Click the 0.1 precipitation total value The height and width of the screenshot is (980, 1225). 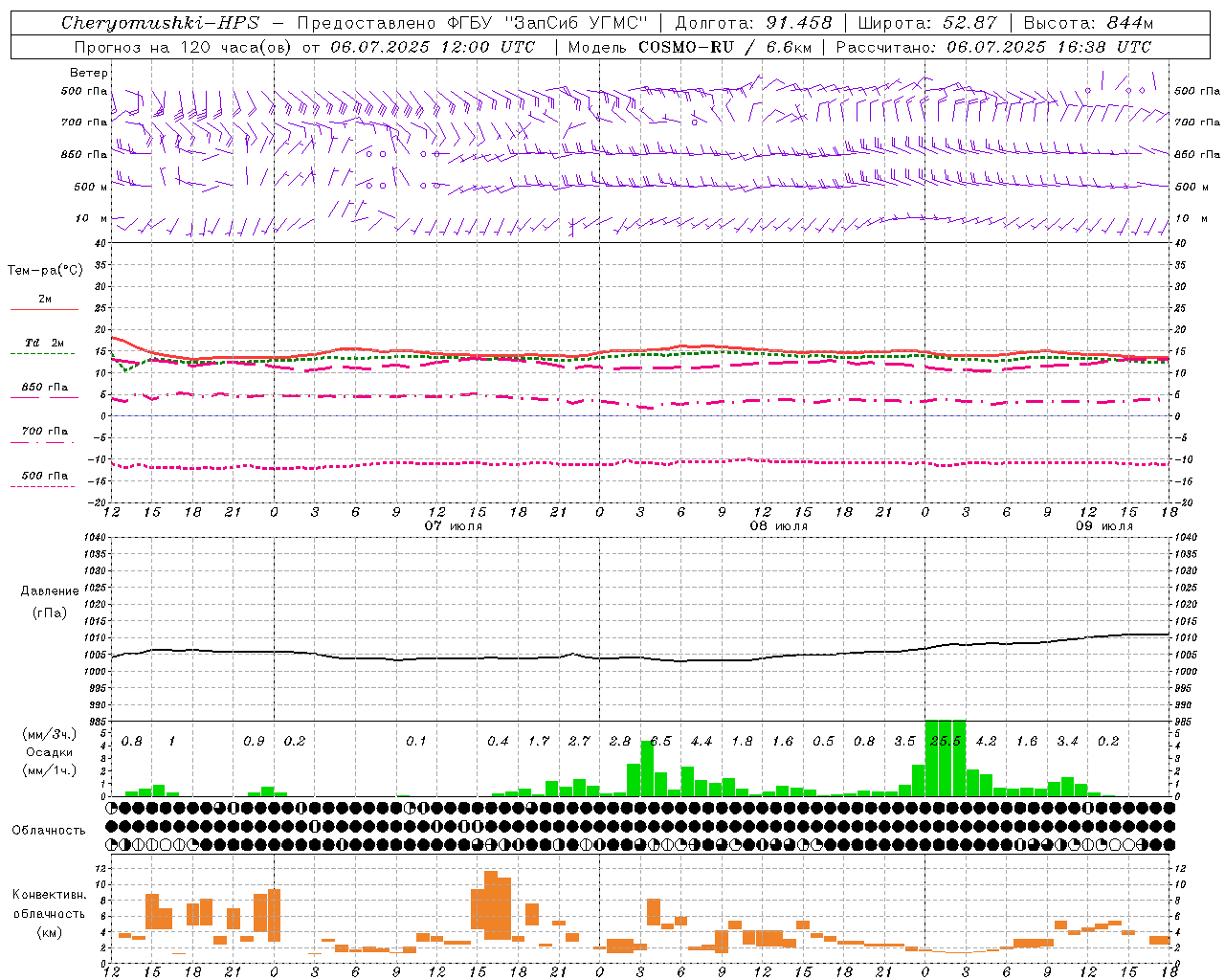[416, 742]
